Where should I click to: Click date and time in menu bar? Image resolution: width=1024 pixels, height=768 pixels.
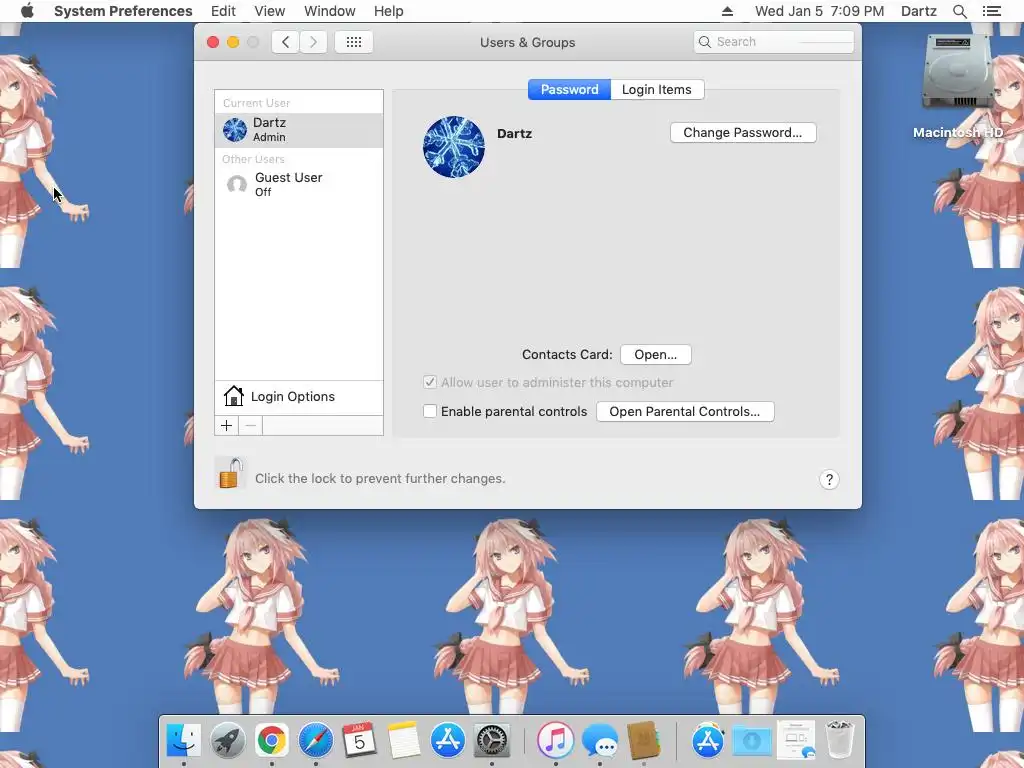[819, 11]
